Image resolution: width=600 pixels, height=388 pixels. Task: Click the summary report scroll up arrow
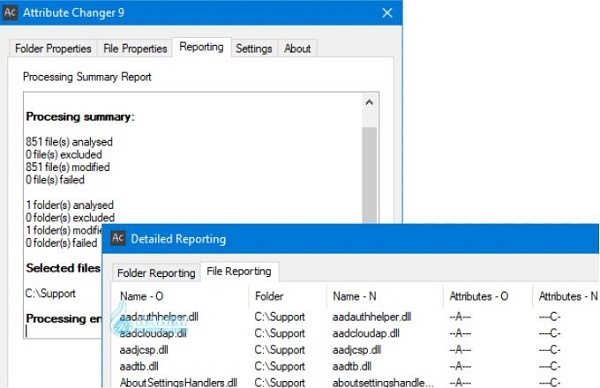click(369, 103)
